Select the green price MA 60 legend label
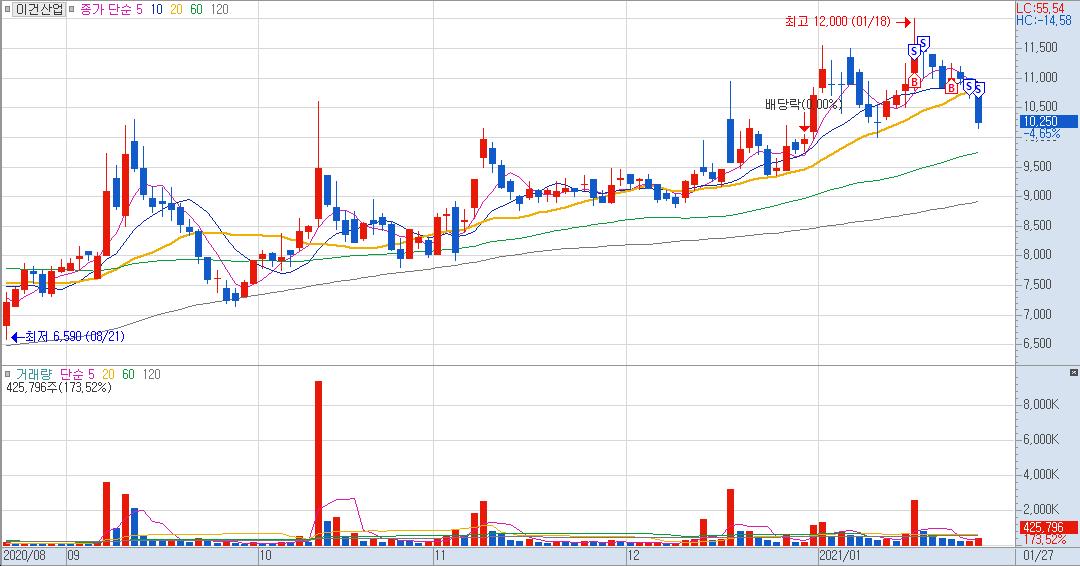This screenshot has height=566, width=1080. 196,10
